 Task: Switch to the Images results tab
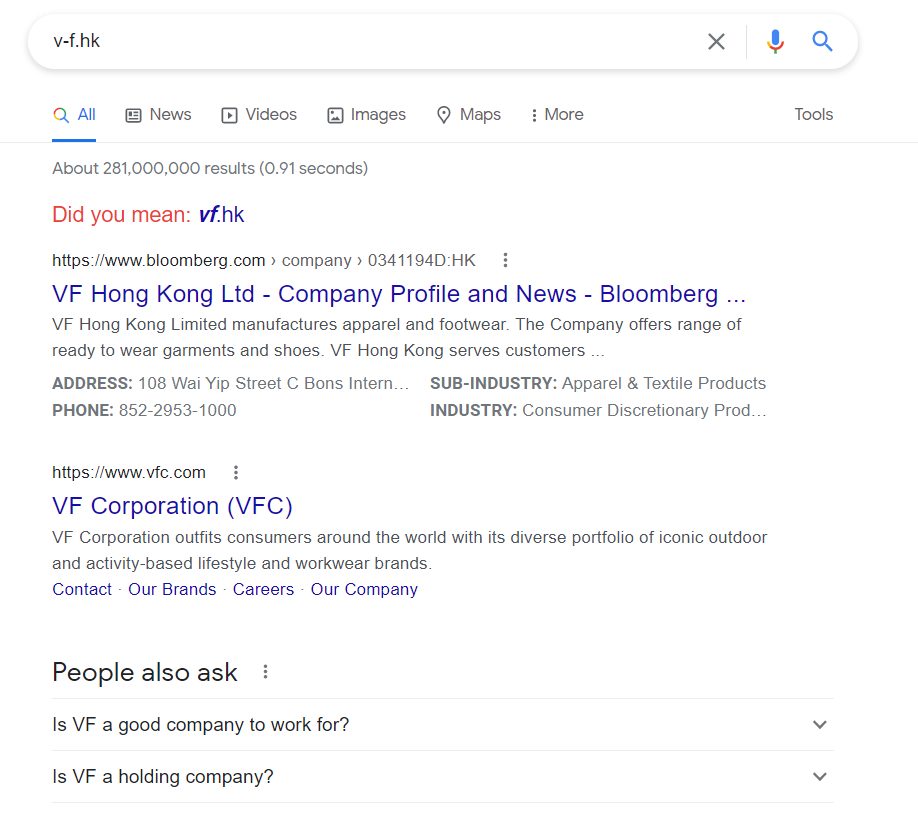[366, 115]
